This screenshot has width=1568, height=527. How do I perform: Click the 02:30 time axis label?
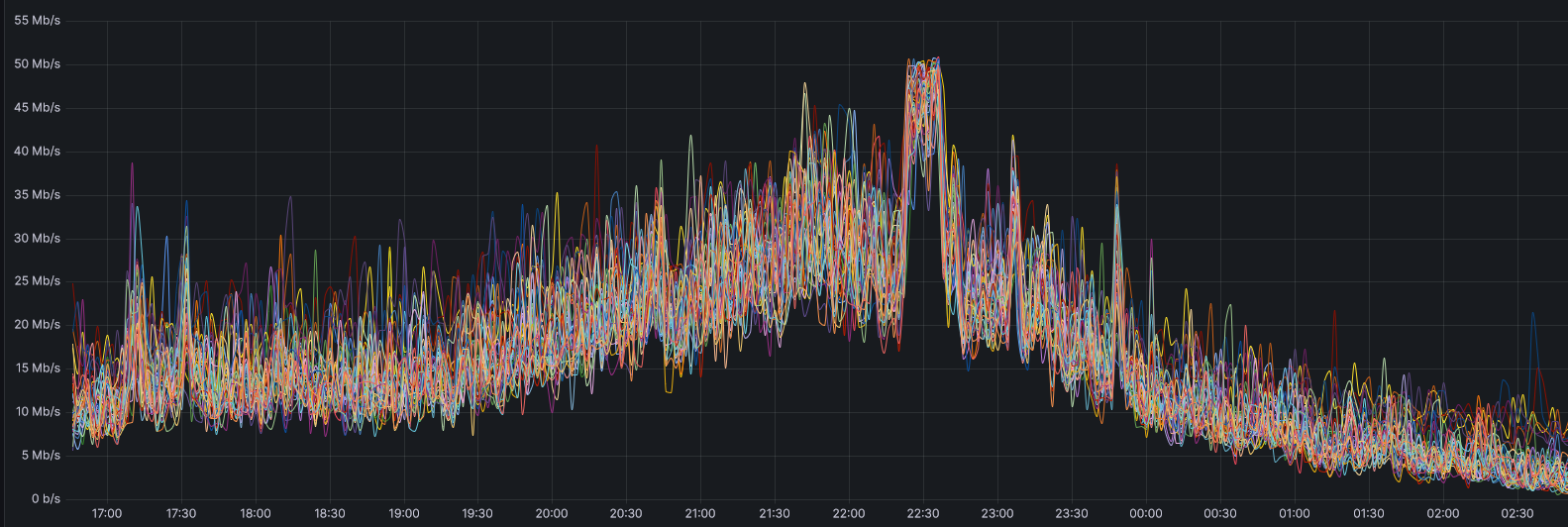point(1516,514)
